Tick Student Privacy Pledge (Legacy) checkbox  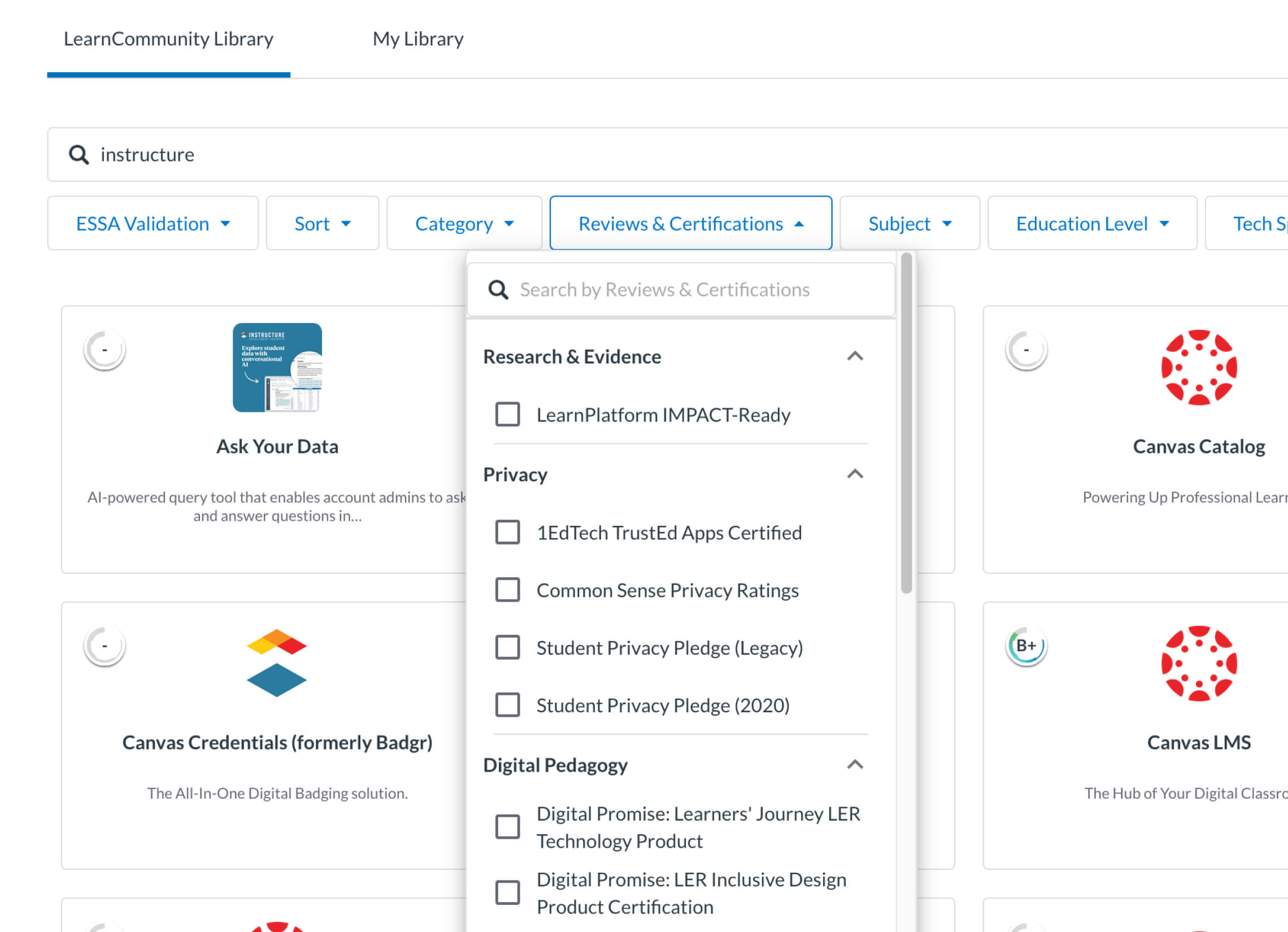point(507,647)
